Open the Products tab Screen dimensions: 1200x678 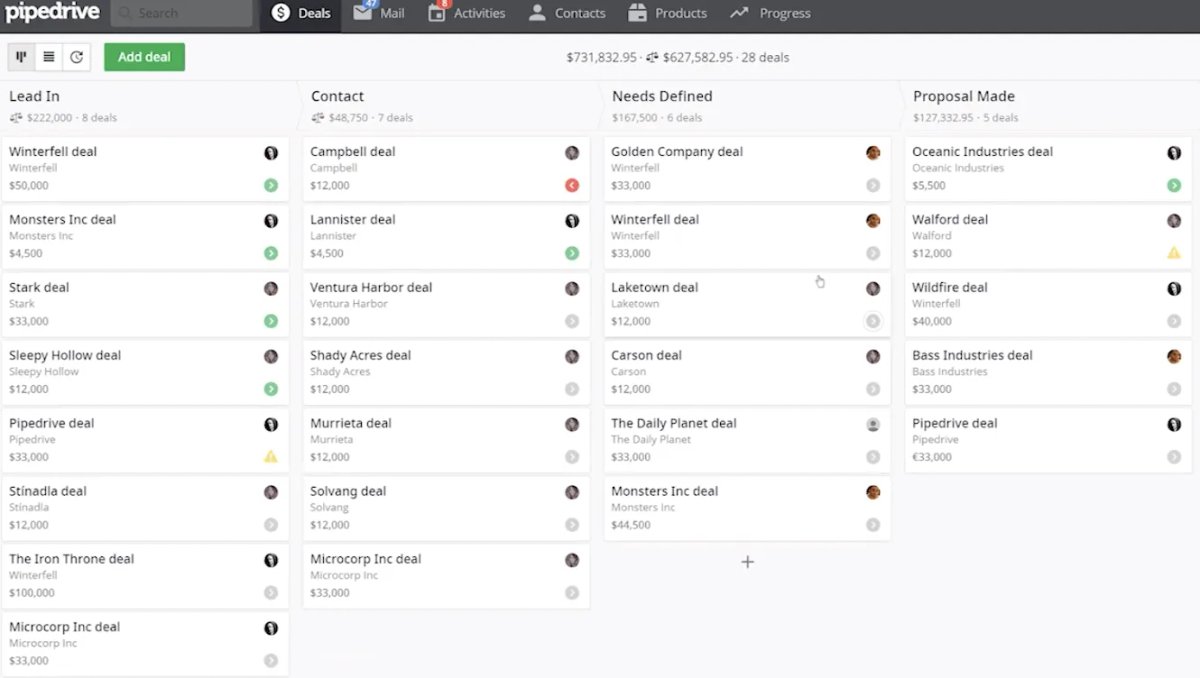coord(668,13)
